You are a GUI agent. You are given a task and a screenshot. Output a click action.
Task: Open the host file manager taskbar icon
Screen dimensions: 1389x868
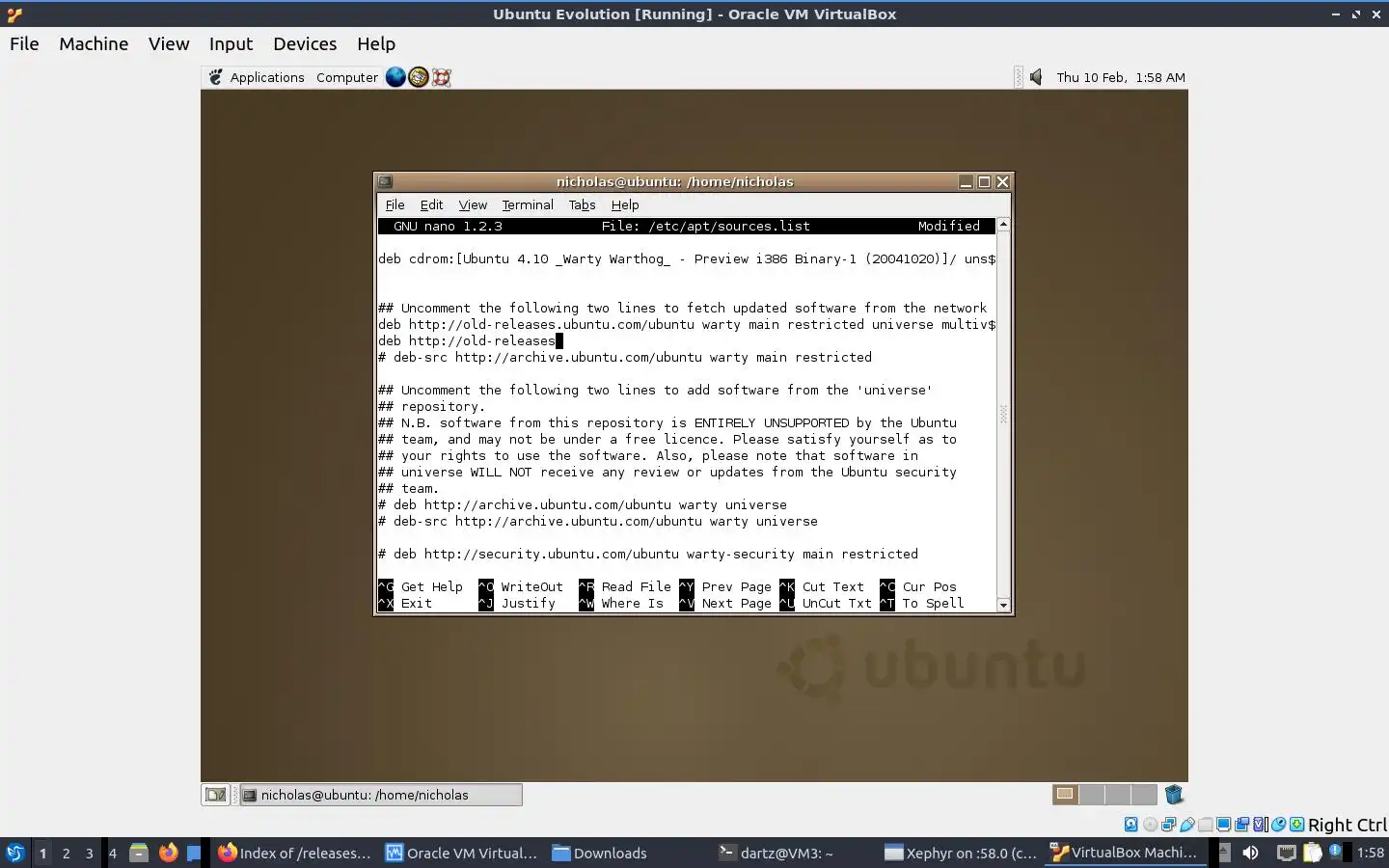pyautogui.click(x=139, y=853)
